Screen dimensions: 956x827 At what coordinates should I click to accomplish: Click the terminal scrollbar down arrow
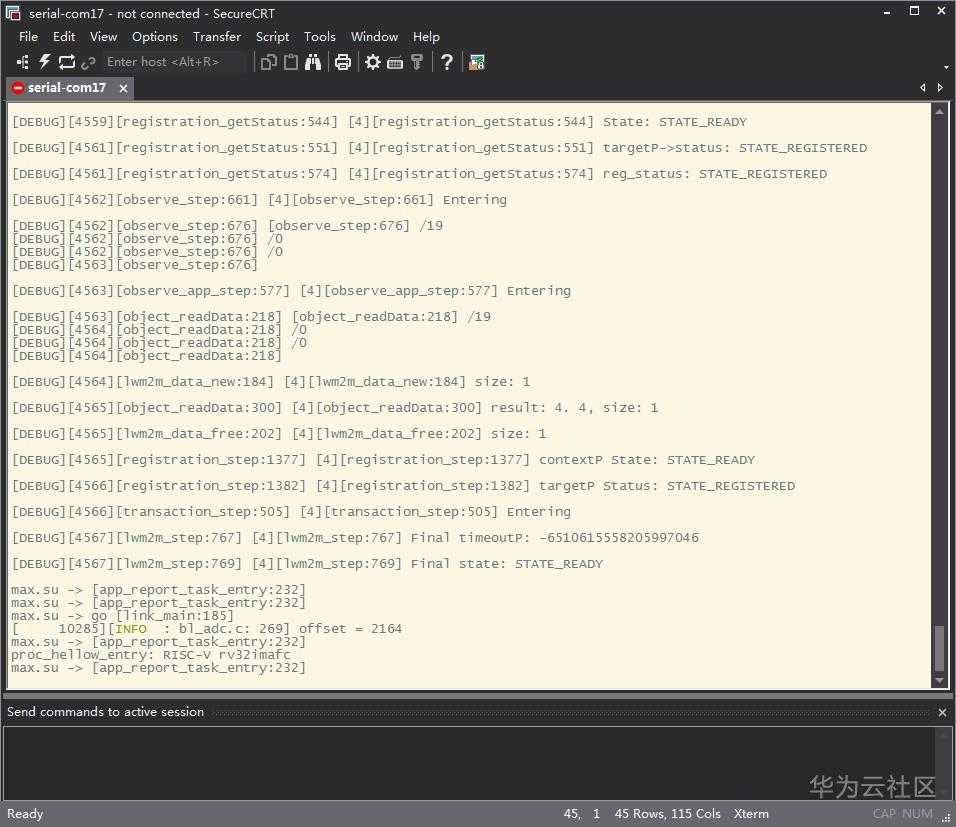pyautogui.click(x=940, y=681)
